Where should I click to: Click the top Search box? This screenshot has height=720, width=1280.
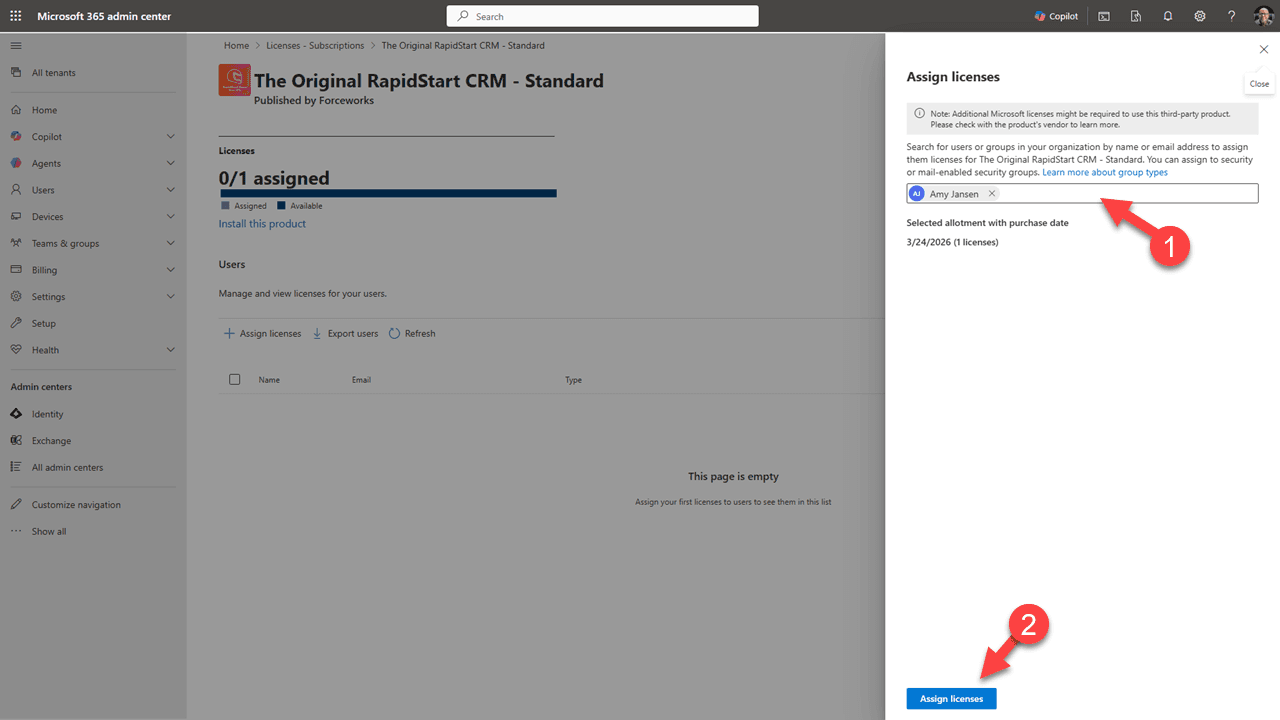[x=602, y=16]
